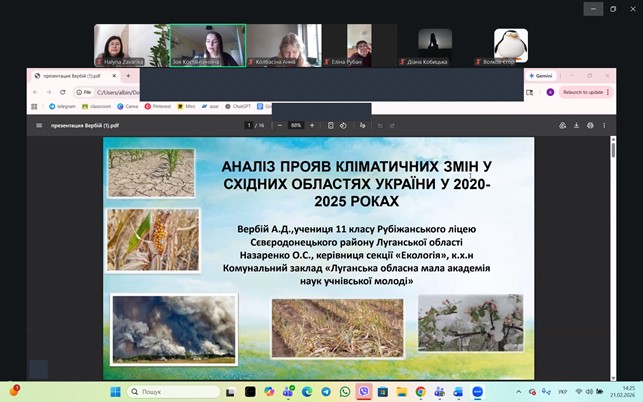Click the PDF zoom out minus button
Viewport: 643px width, 402px height.
[280, 126]
